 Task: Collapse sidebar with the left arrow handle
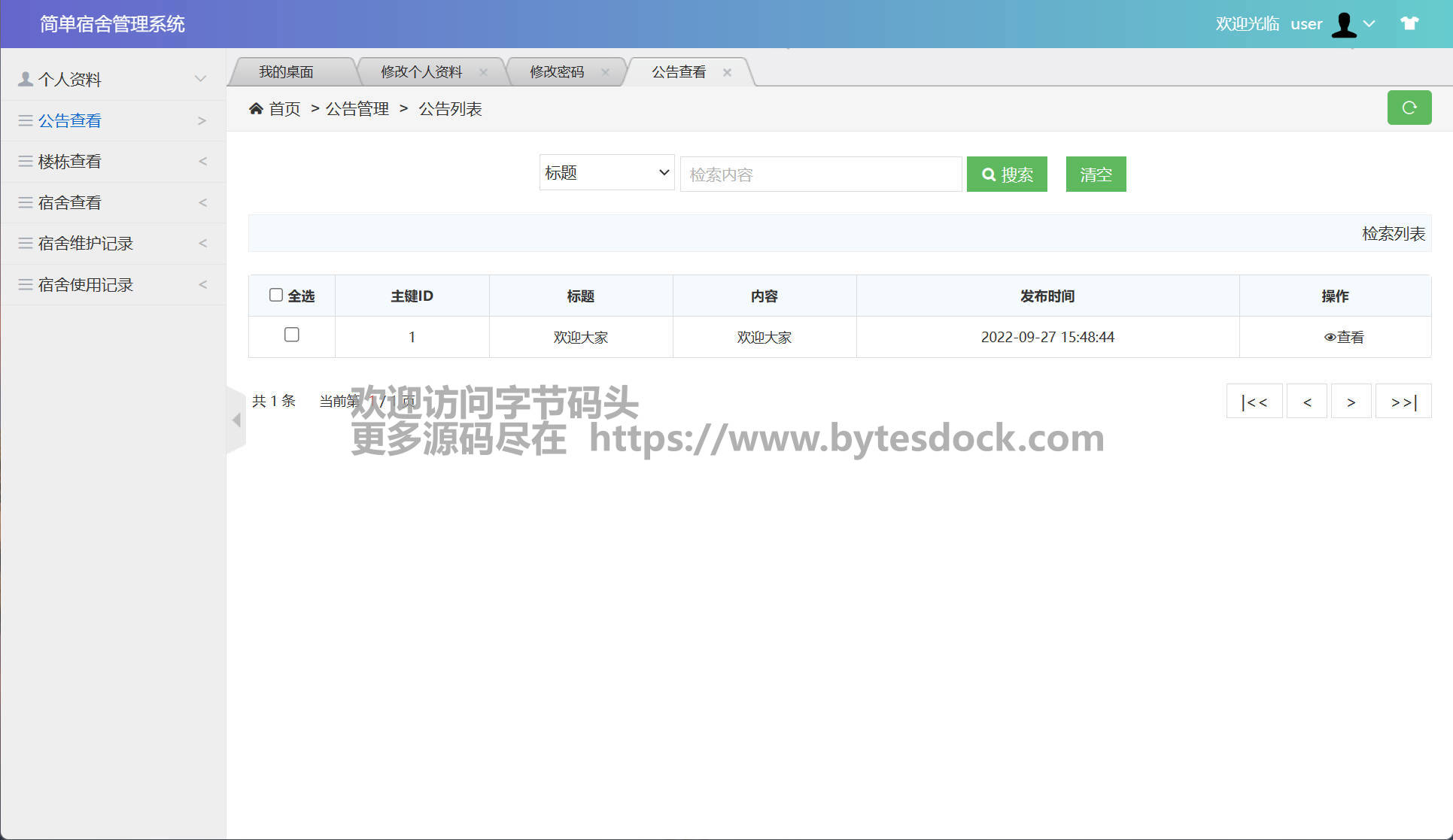(x=236, y=420)
